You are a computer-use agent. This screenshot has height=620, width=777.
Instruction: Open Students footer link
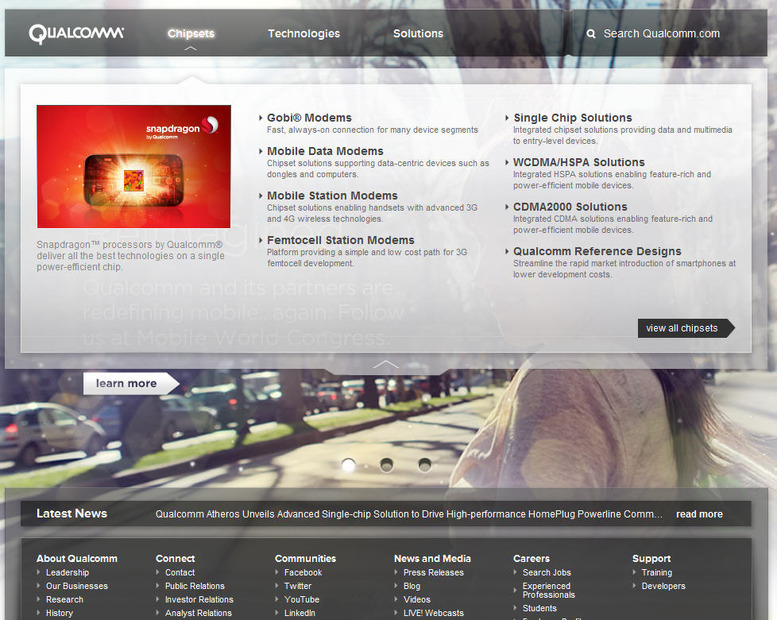pos(540,608)
